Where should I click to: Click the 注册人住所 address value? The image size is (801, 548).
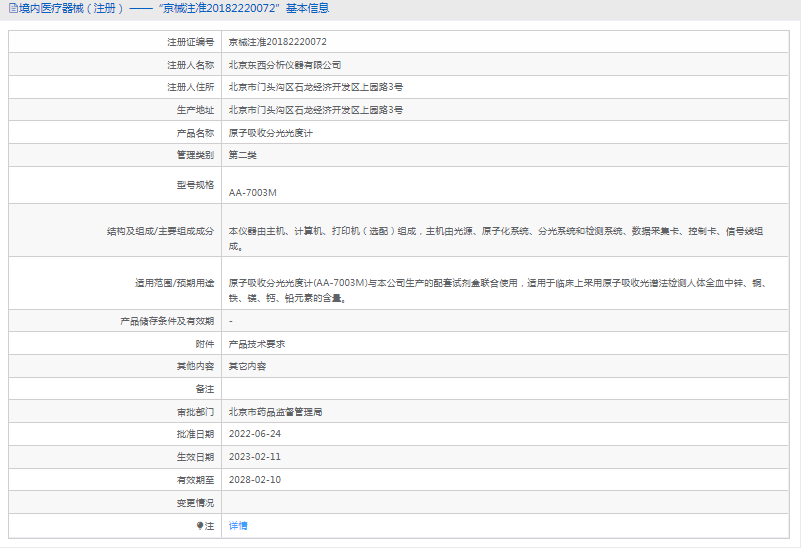coord(316,87)
